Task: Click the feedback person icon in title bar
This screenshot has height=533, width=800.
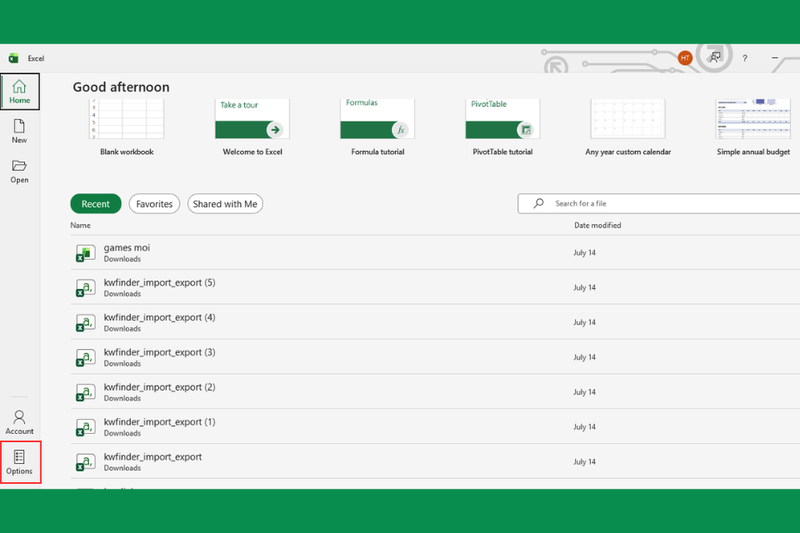Action: (x=715, y=58)
